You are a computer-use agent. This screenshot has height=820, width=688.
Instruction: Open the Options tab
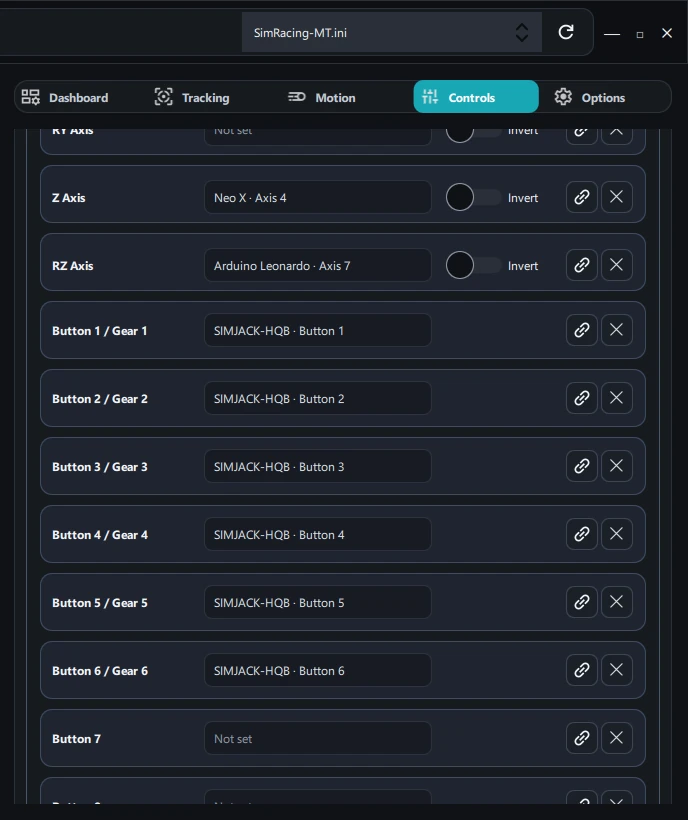[590, 97]
